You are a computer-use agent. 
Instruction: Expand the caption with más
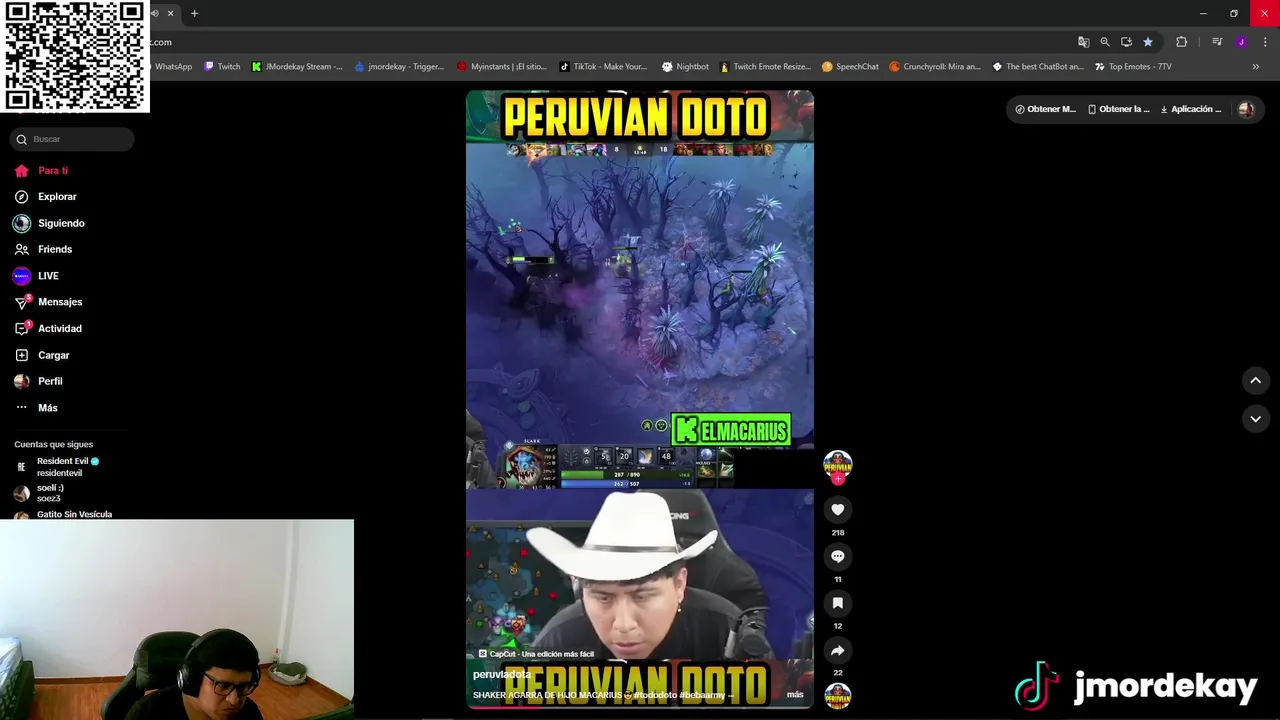[x=795, y=694]
